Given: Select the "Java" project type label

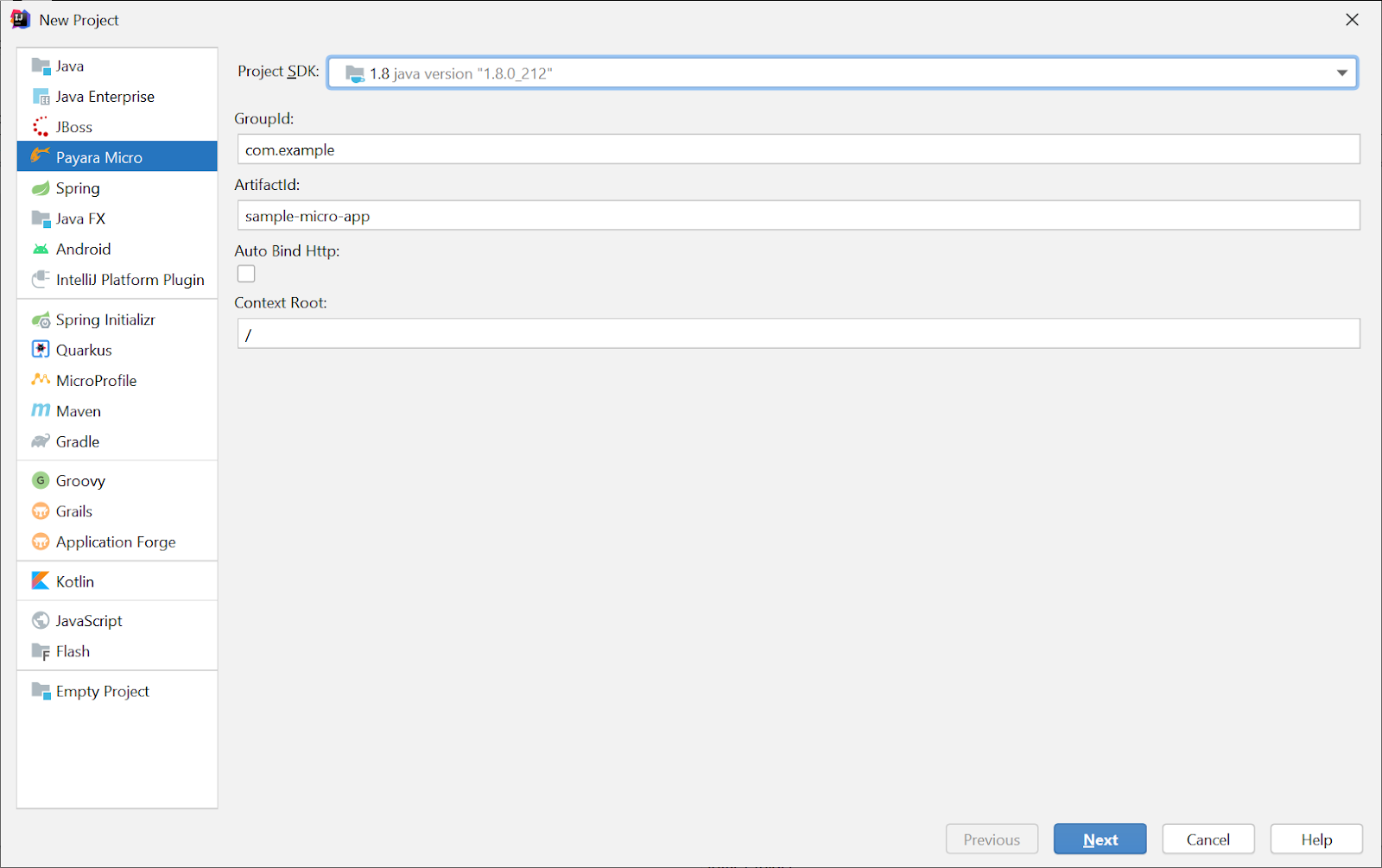Looking at the screenshot, I should coord(70,67).
